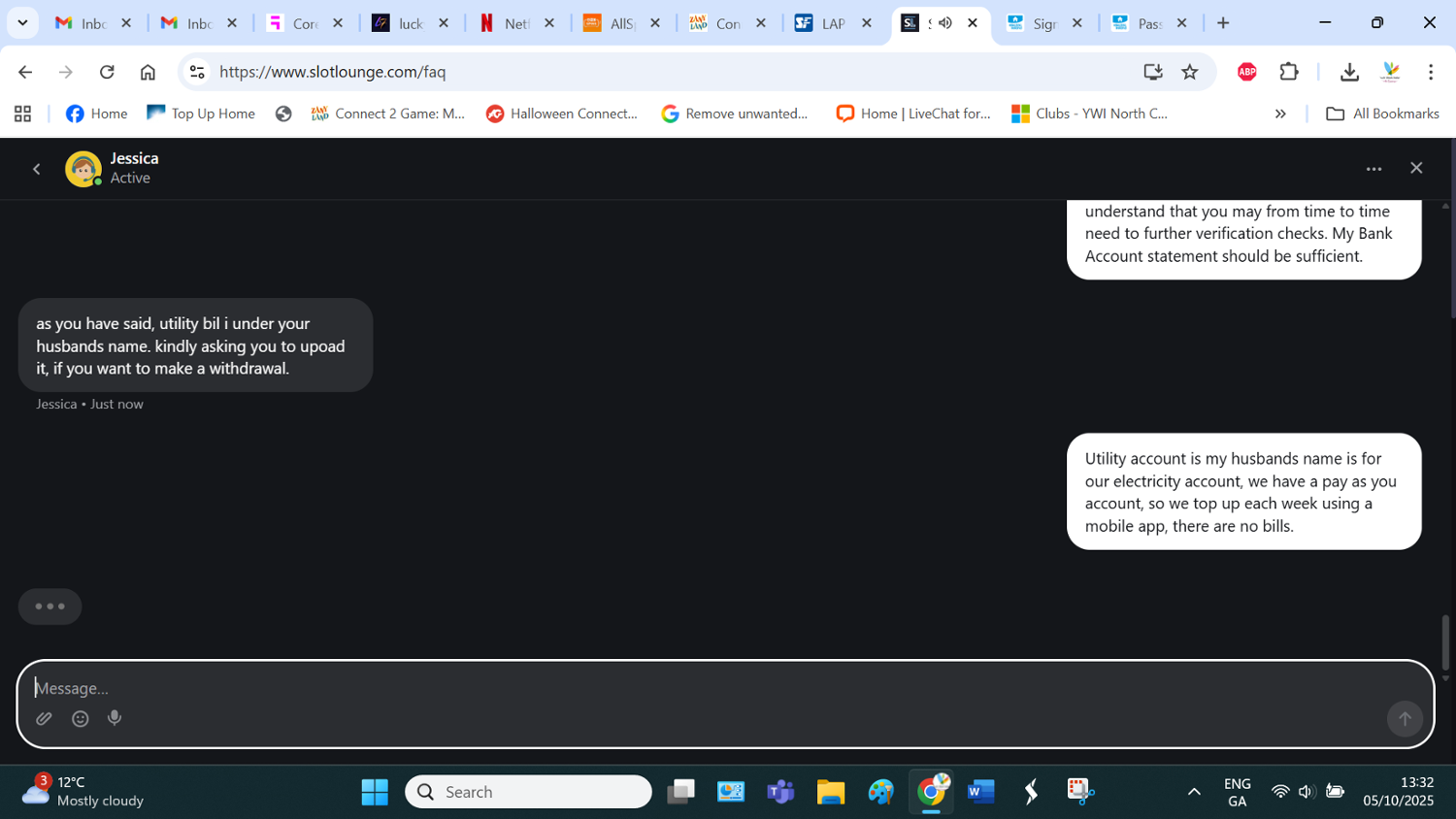This screenshot has height=819, width=1456.
Task: Go back using the chat back arrow
Action: point(37,169)
